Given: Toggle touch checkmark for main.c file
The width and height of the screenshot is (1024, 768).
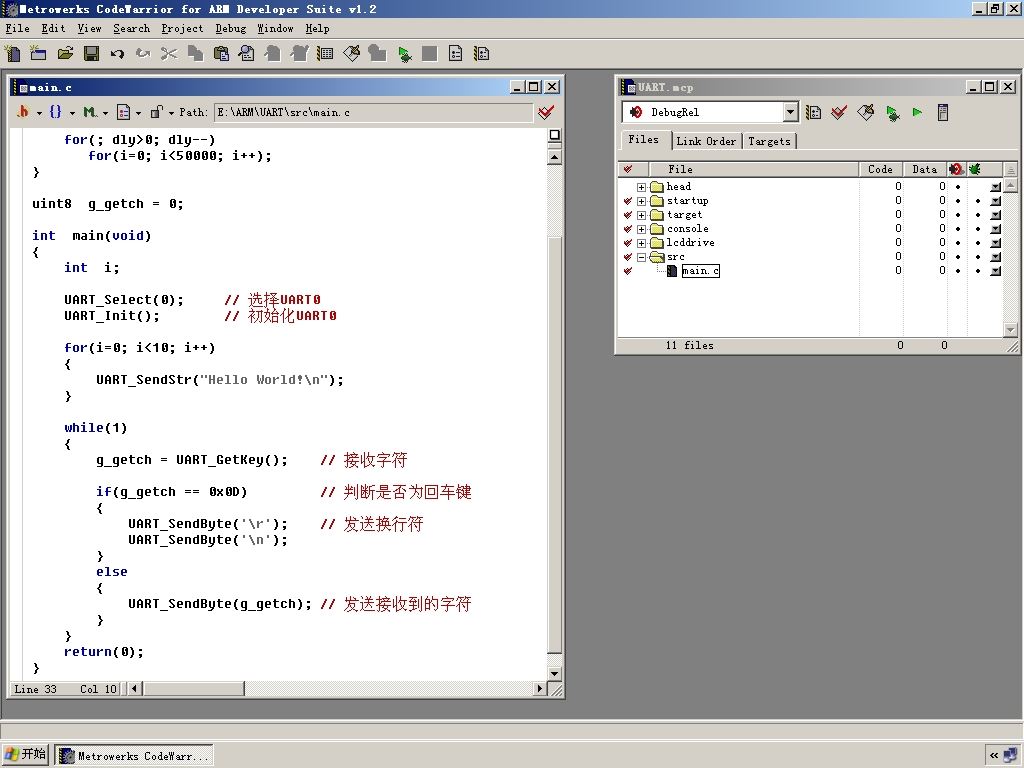Looking at the screenshot, I should pos(628,271).
